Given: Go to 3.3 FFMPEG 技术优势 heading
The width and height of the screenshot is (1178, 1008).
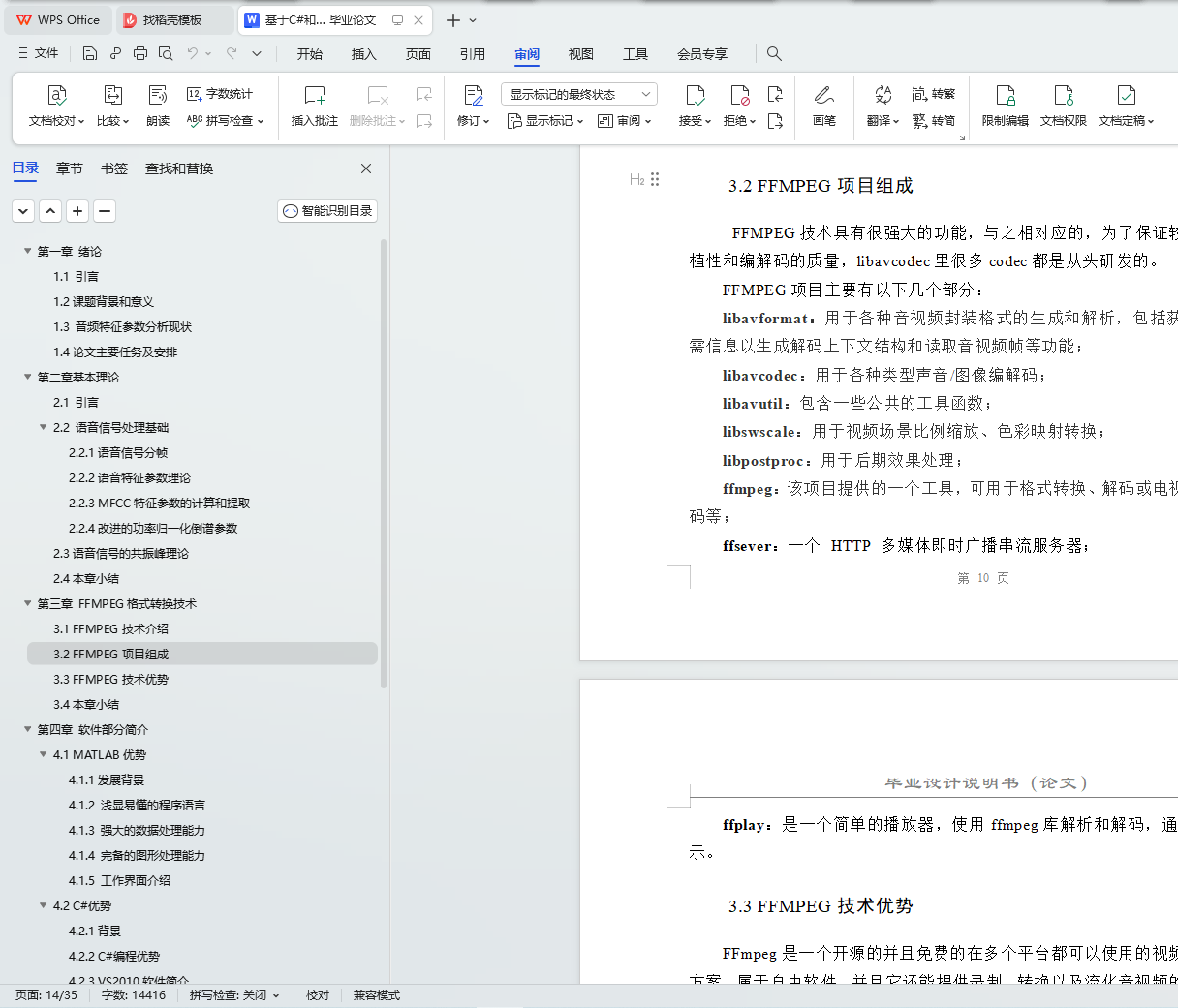Looking at the screenshot, I should pos(111,679).
